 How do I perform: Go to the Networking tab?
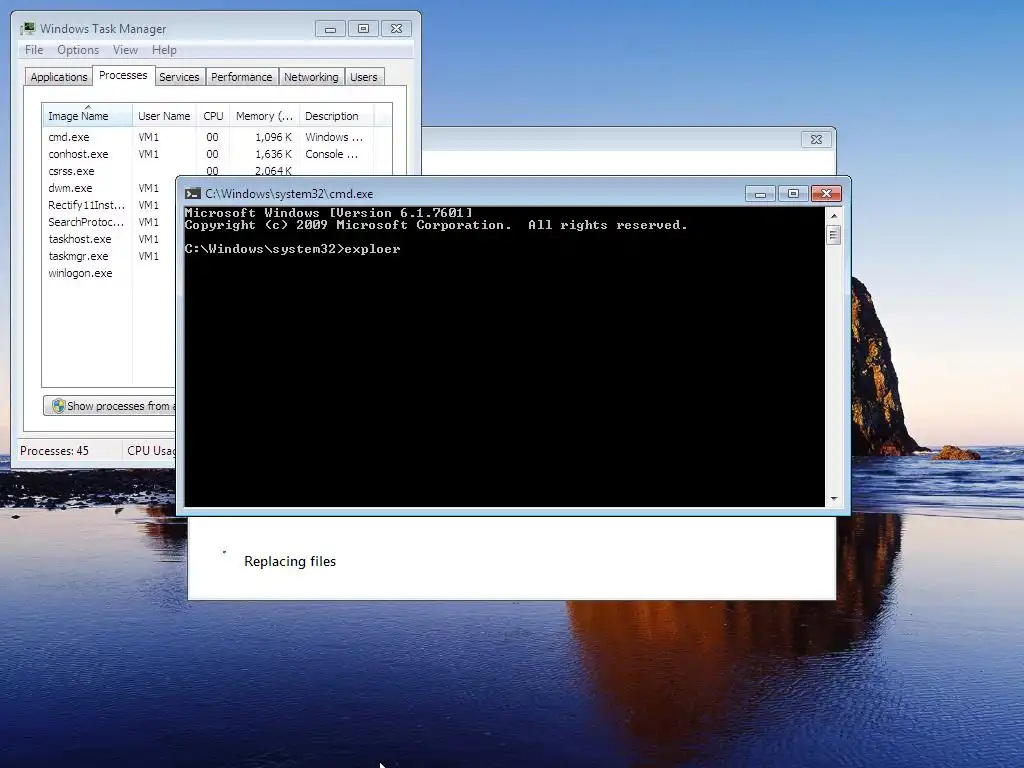pos(311,76)
